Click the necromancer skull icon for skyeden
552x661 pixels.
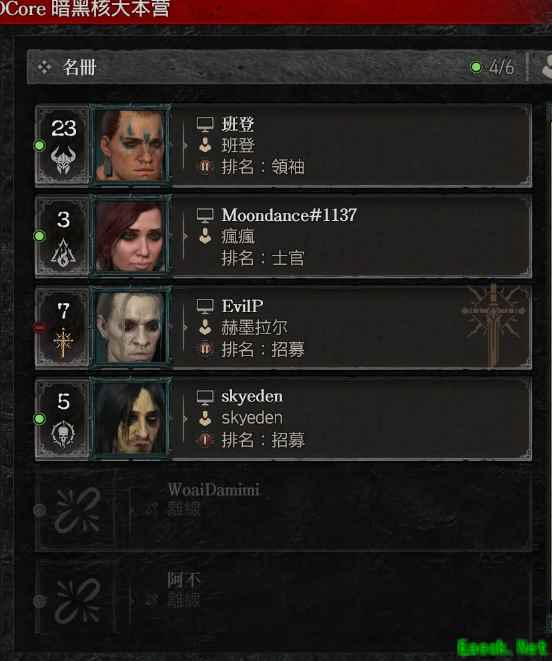63,434
